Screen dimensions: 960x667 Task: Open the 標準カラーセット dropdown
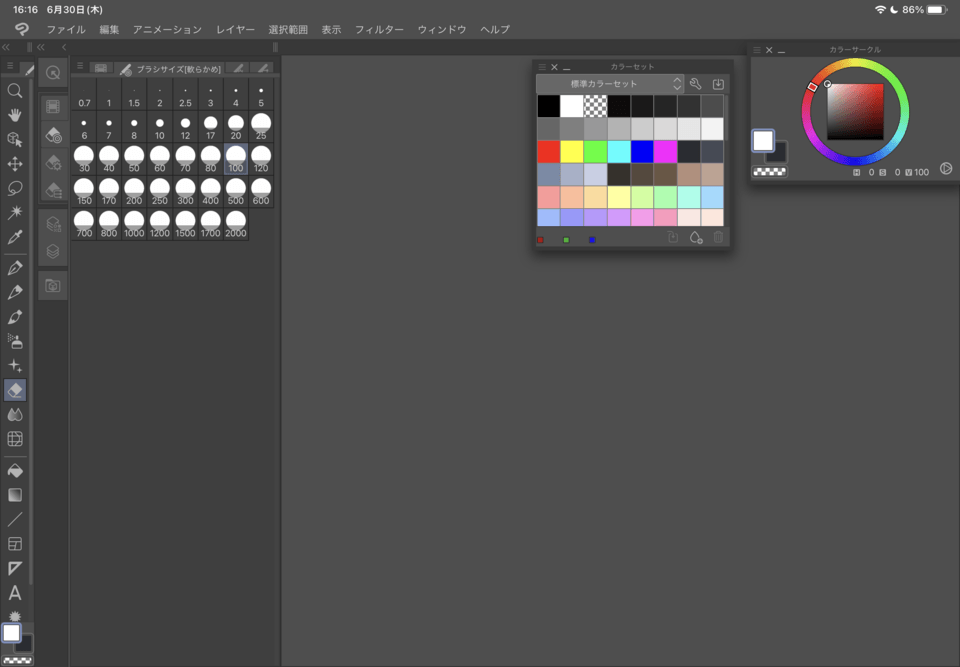610,84
